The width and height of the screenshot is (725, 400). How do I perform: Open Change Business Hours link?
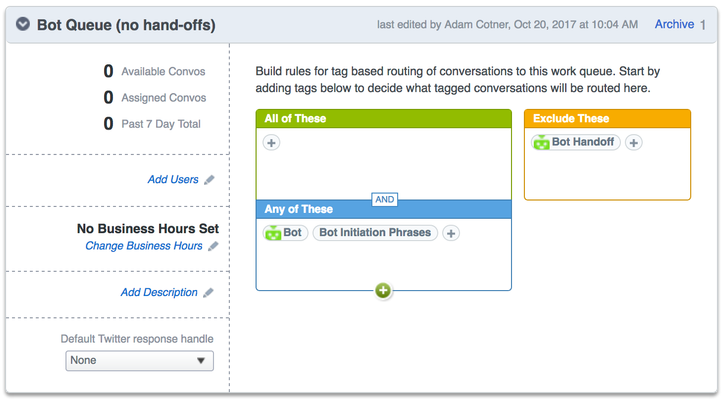(x=144, y=246)
